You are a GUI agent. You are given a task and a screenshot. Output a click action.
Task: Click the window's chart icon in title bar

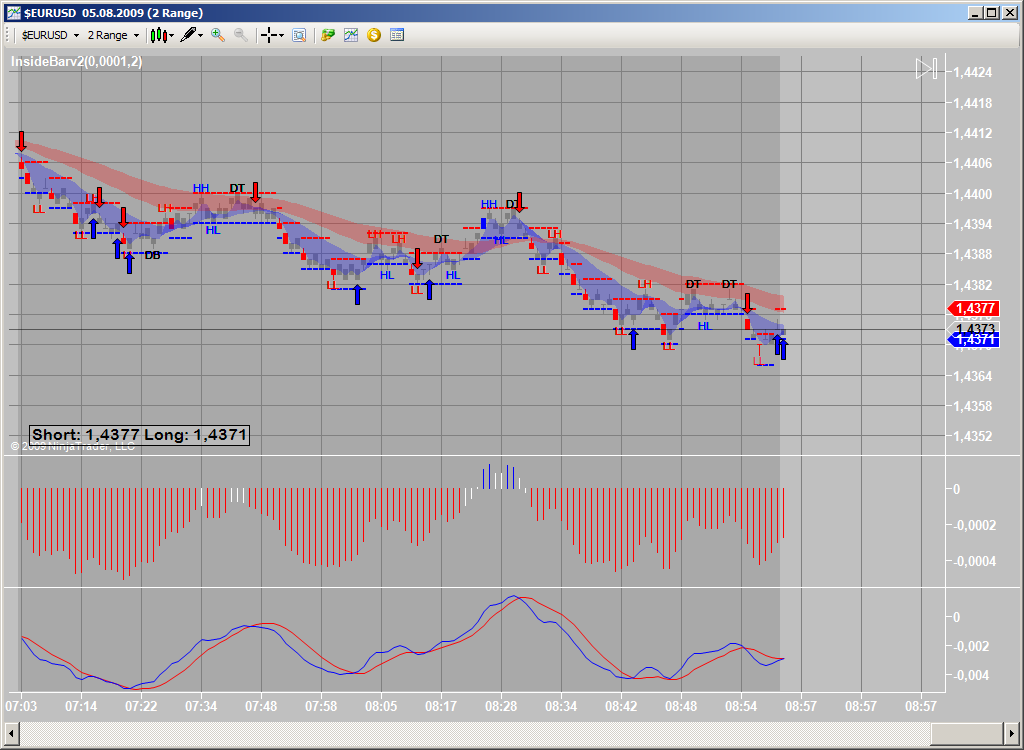pyautogui.click(x=13, y=12)
